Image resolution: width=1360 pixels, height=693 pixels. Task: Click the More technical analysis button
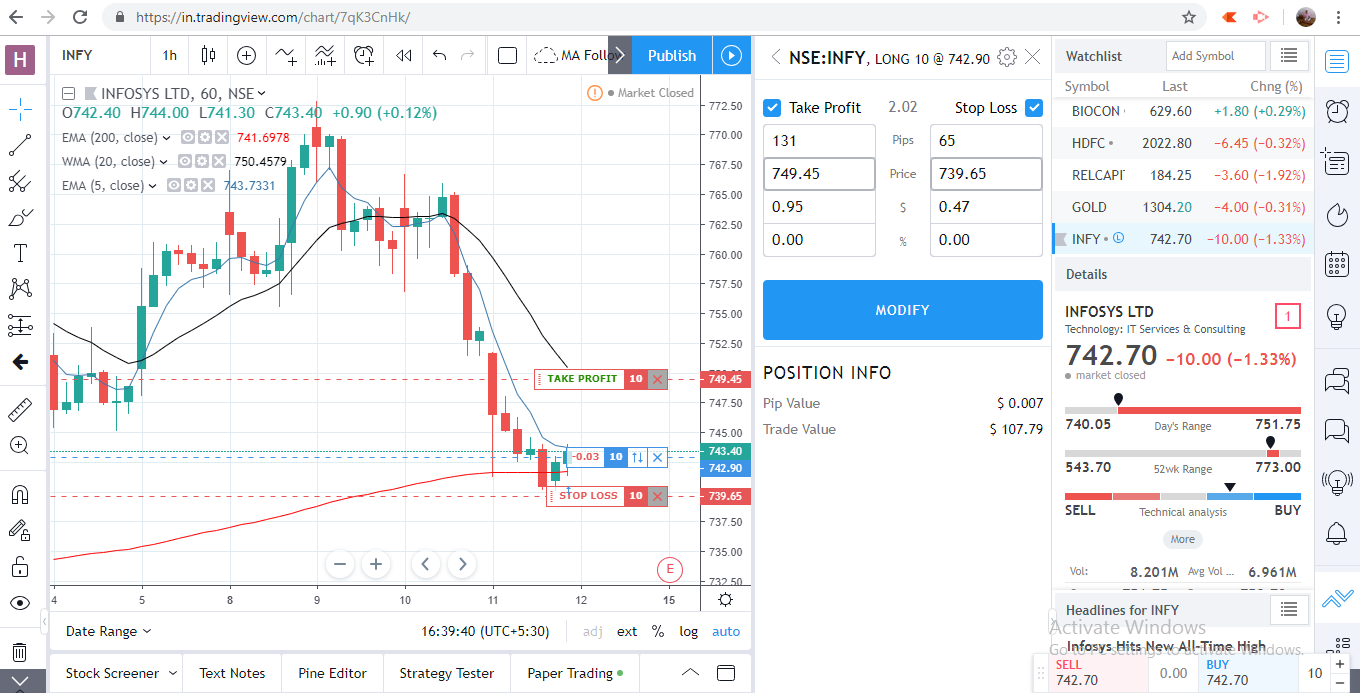(x=1183, y=539)
